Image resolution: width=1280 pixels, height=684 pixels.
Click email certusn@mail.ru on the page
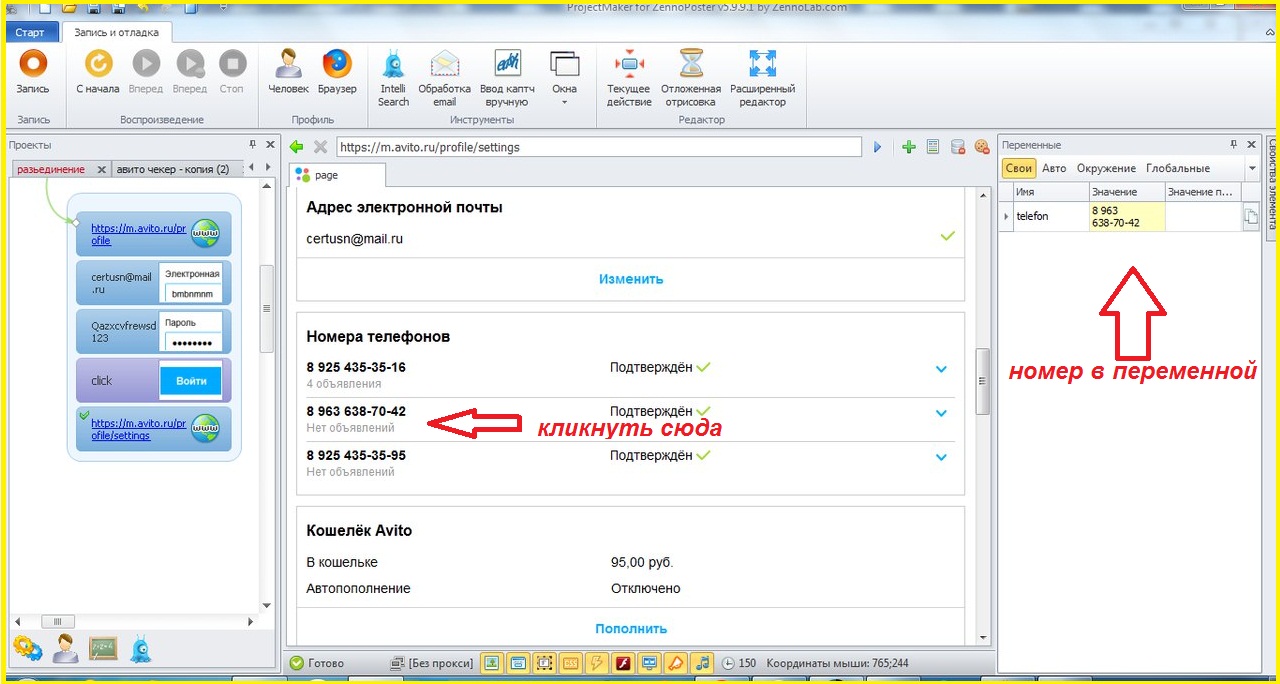[355, 239]
